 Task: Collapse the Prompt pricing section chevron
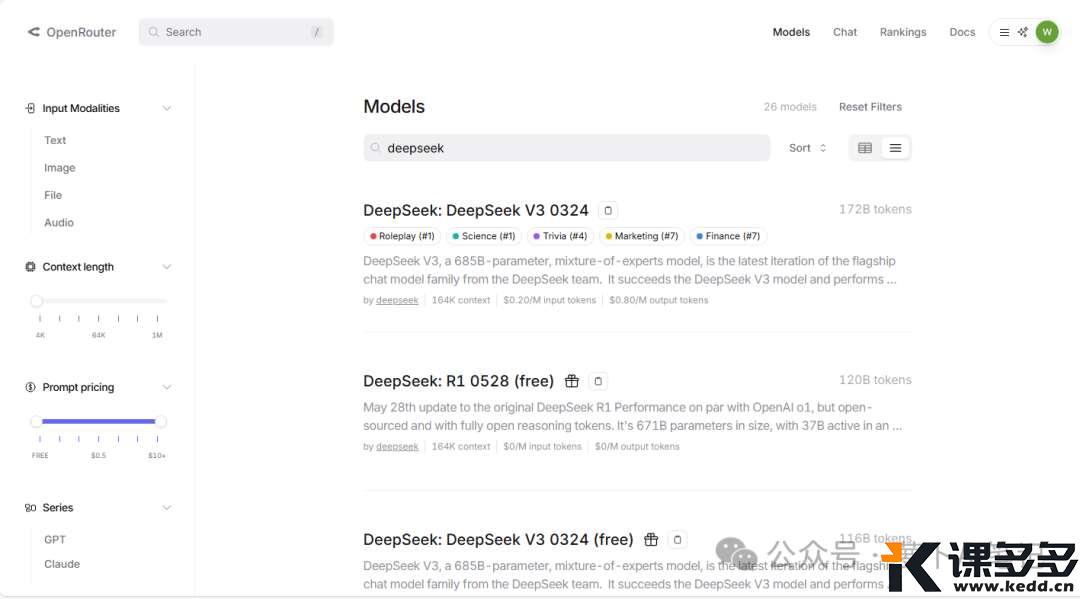click(x=167, y=387)
